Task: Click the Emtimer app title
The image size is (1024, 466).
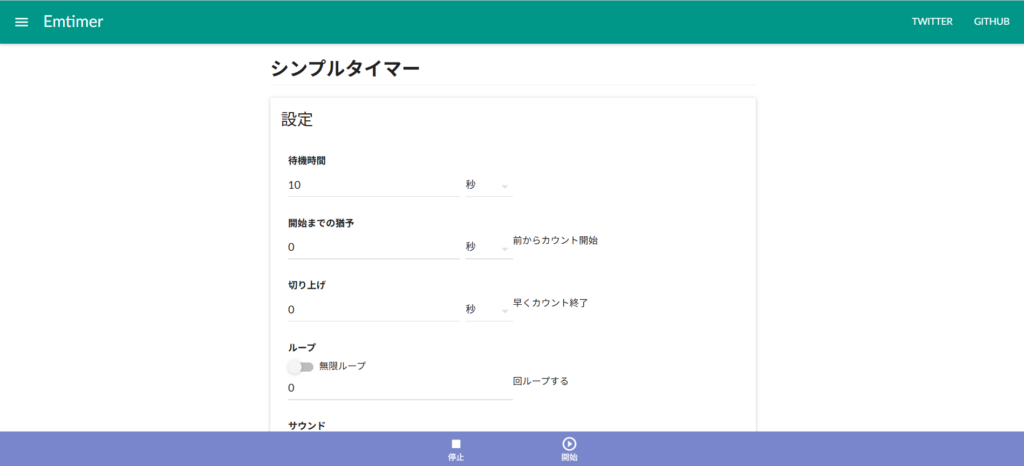Action: pyautogui.click(x=73, y=22)
